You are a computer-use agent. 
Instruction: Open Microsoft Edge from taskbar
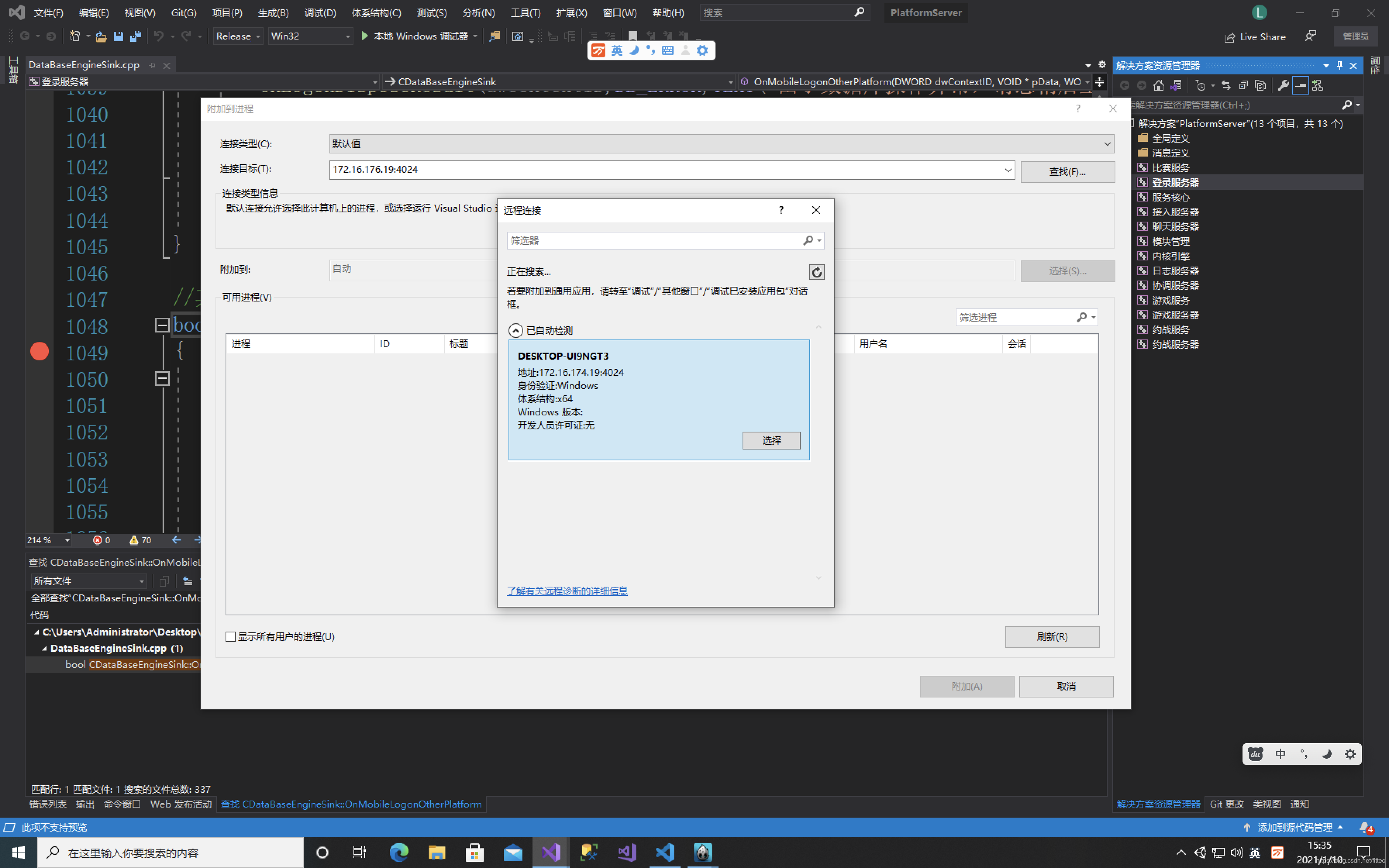pyautogui.click(x=399, y=852)
